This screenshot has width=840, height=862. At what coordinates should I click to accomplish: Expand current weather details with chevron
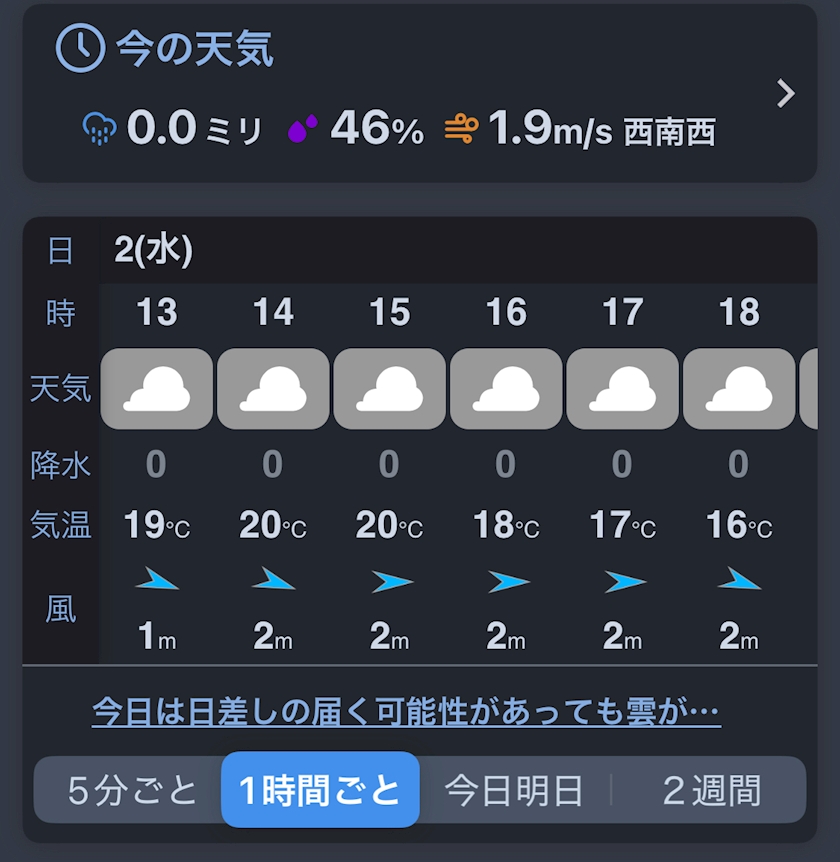tap(786, 94)
